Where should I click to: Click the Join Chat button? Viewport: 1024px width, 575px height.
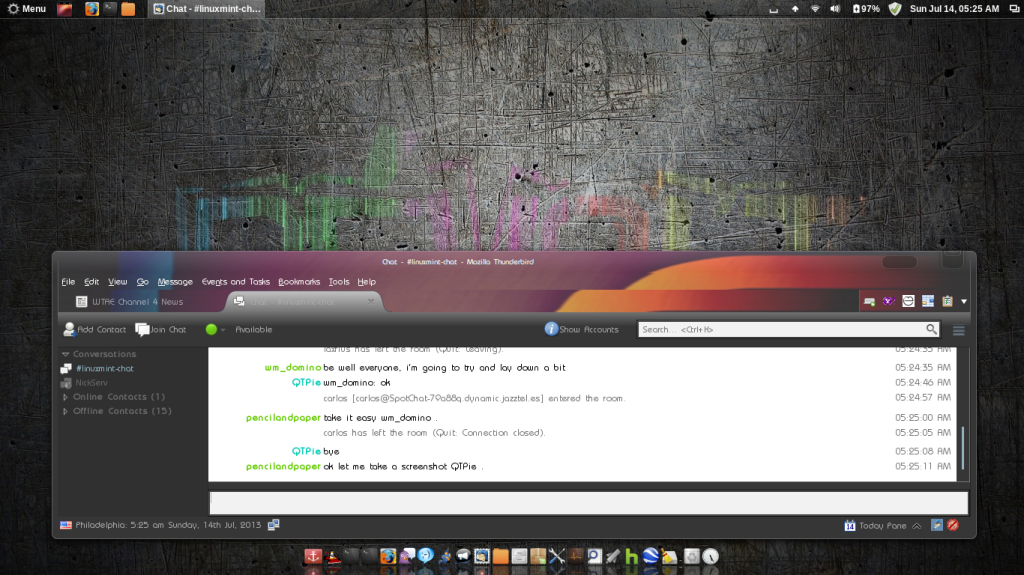[x=161, y=329]
